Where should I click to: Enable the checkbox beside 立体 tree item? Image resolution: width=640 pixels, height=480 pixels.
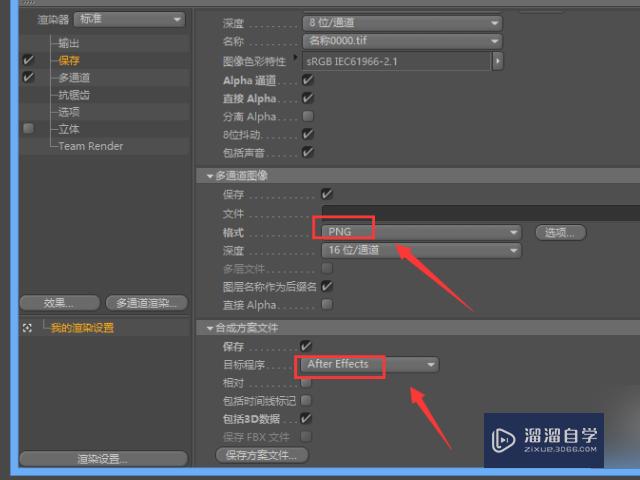(28, 128)
